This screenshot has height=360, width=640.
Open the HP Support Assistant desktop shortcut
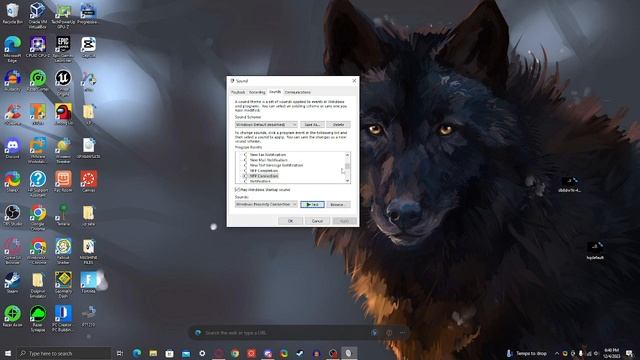(x=38, y=184)
